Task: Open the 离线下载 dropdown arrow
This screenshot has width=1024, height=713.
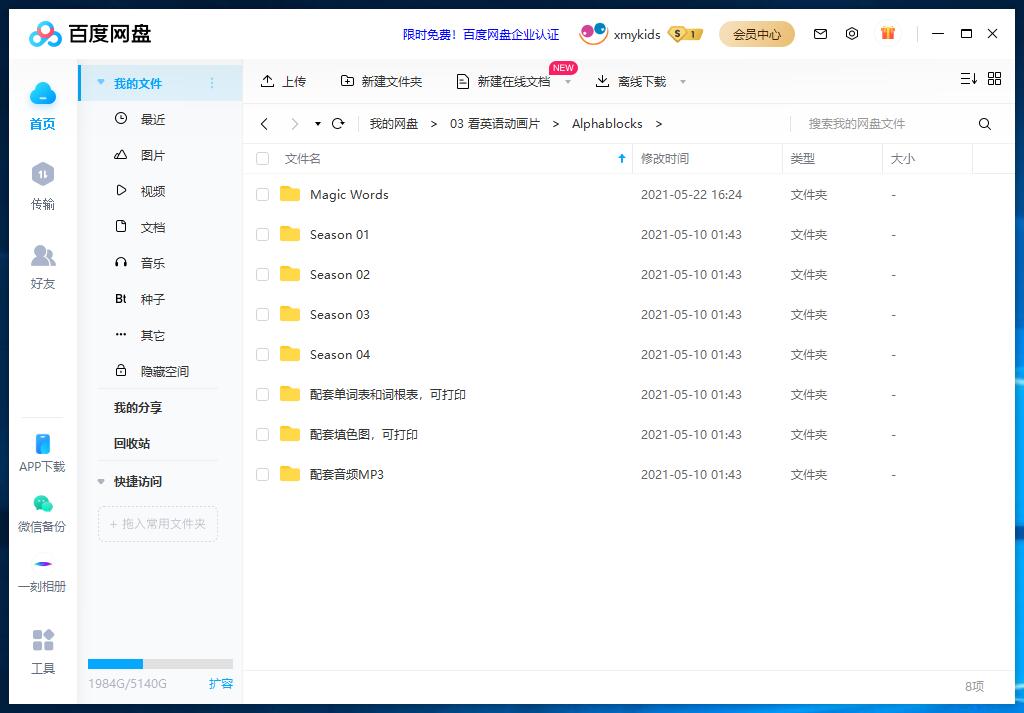Action: 683,82
